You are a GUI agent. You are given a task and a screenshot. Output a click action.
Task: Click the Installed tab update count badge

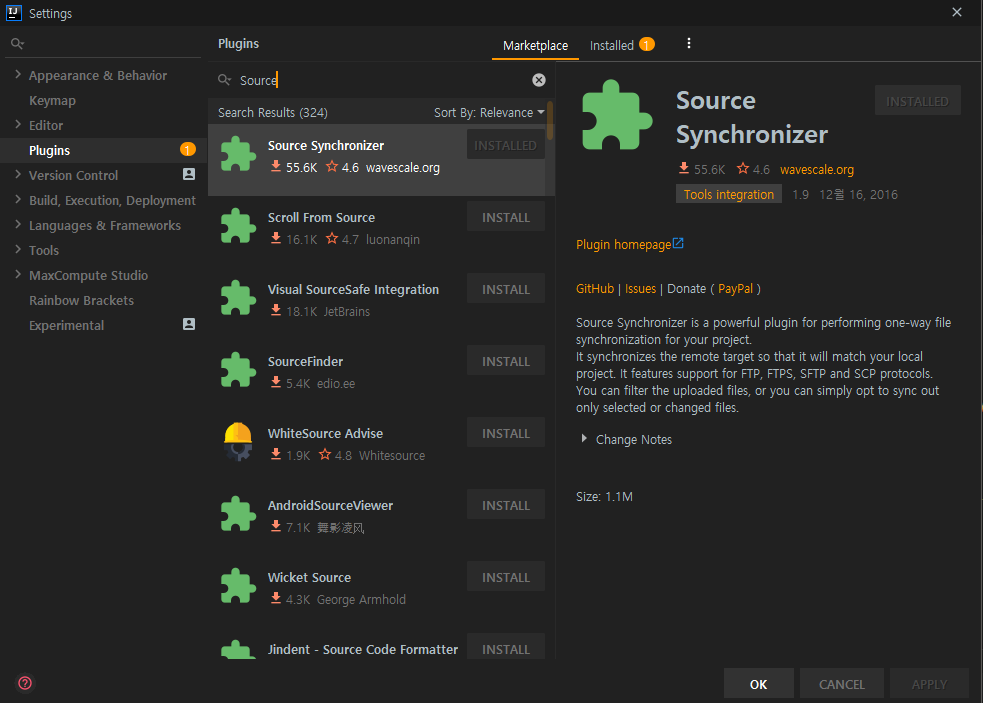647,45
